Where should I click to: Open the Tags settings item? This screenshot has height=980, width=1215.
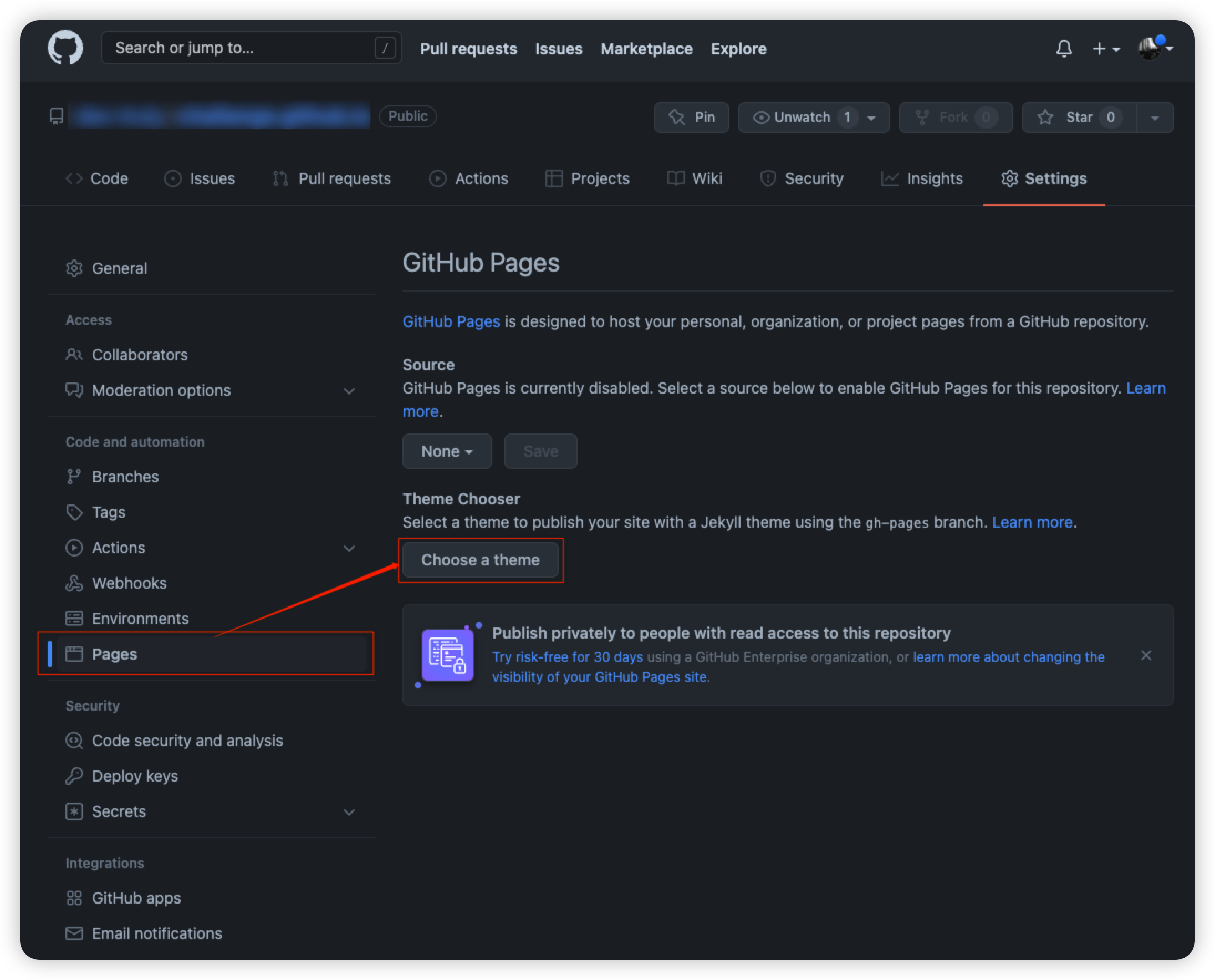[109, 512]
